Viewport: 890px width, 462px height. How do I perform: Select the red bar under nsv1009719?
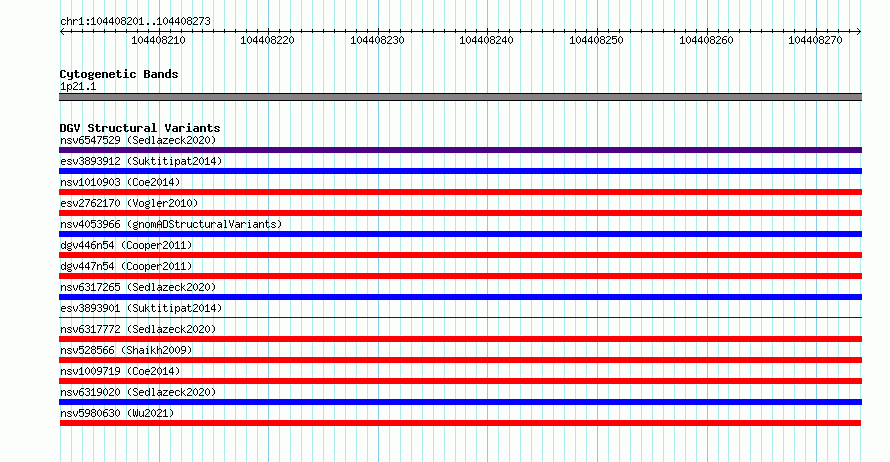[x=460, y=381]
